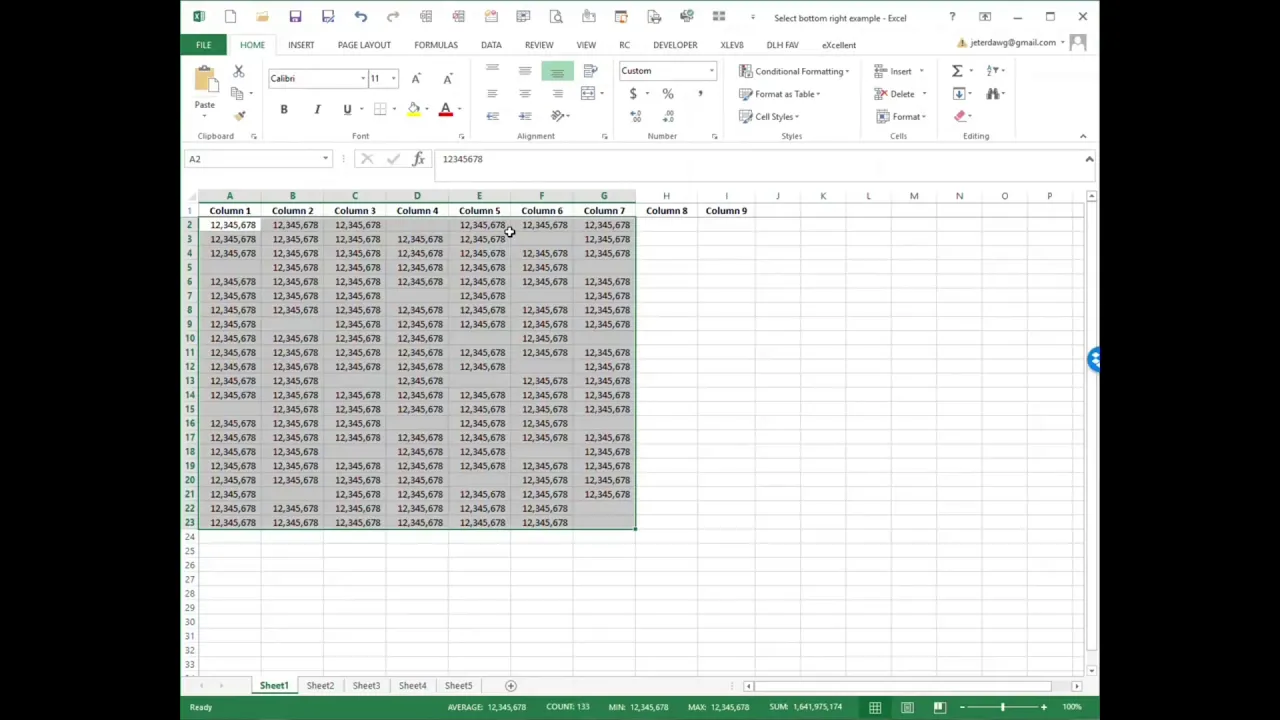Click the Clear eraser icon
Screen dimensions: 1280x720
(x=961, y=116)
